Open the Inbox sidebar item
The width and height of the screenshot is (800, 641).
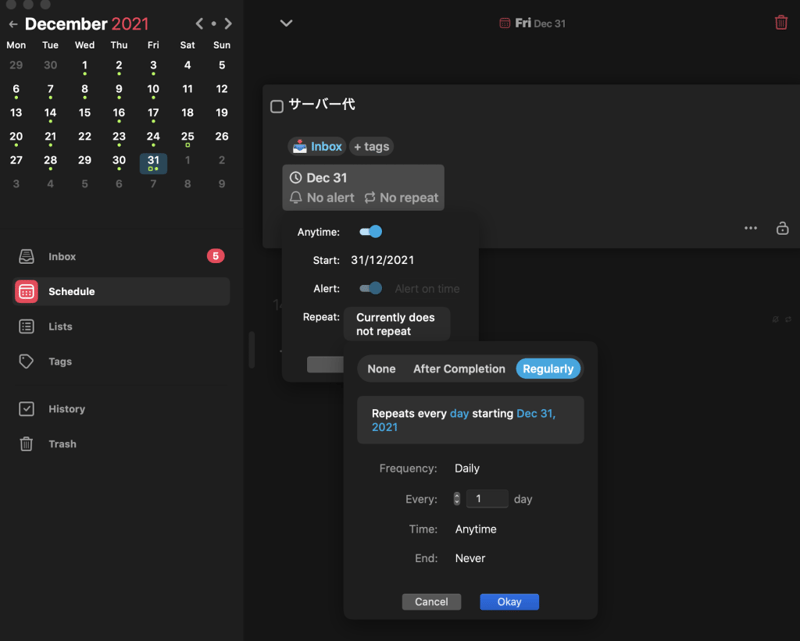pyautogui.click(x=62, y=257)
